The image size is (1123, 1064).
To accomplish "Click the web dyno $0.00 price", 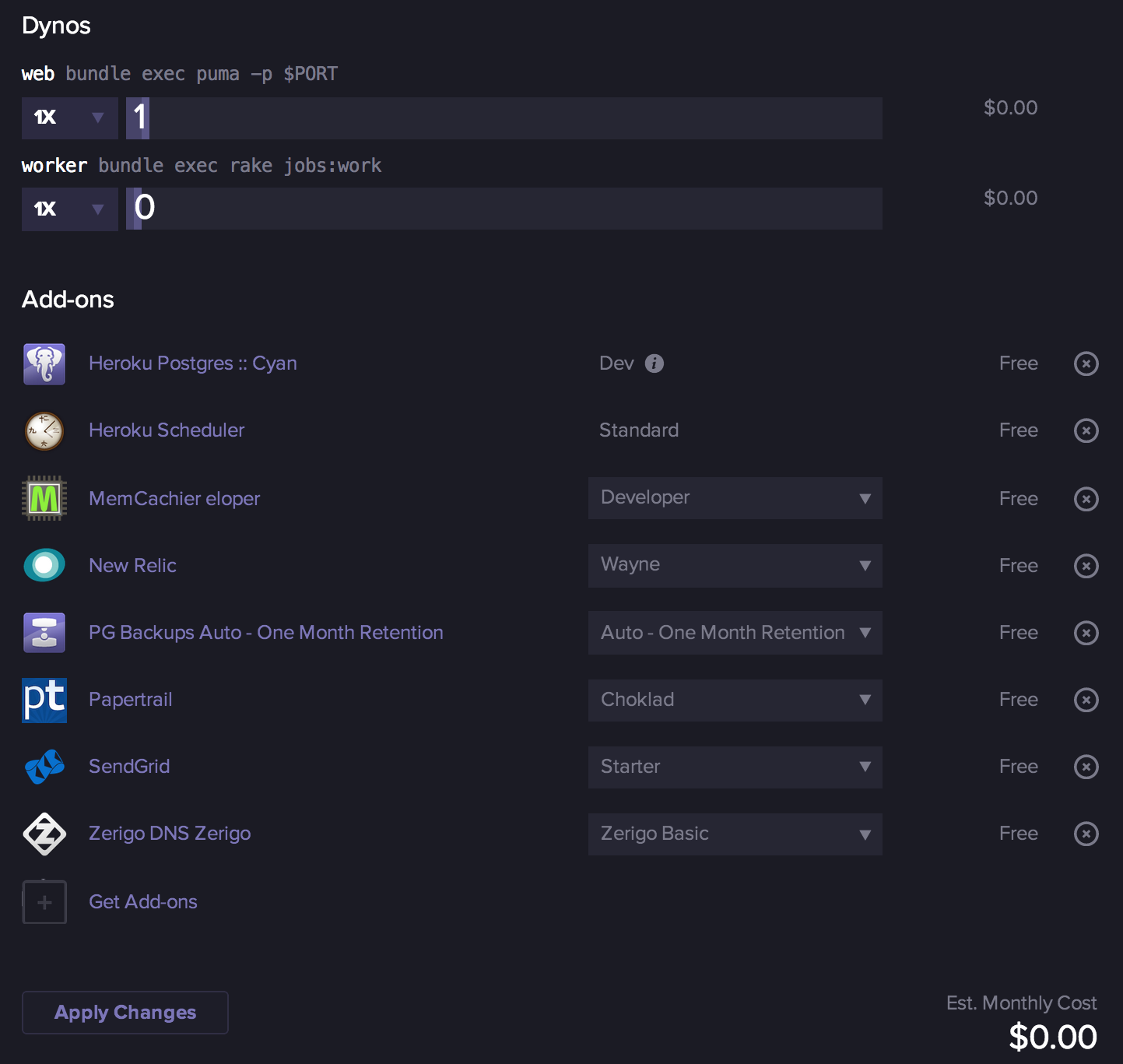I will pos(1010,107).
